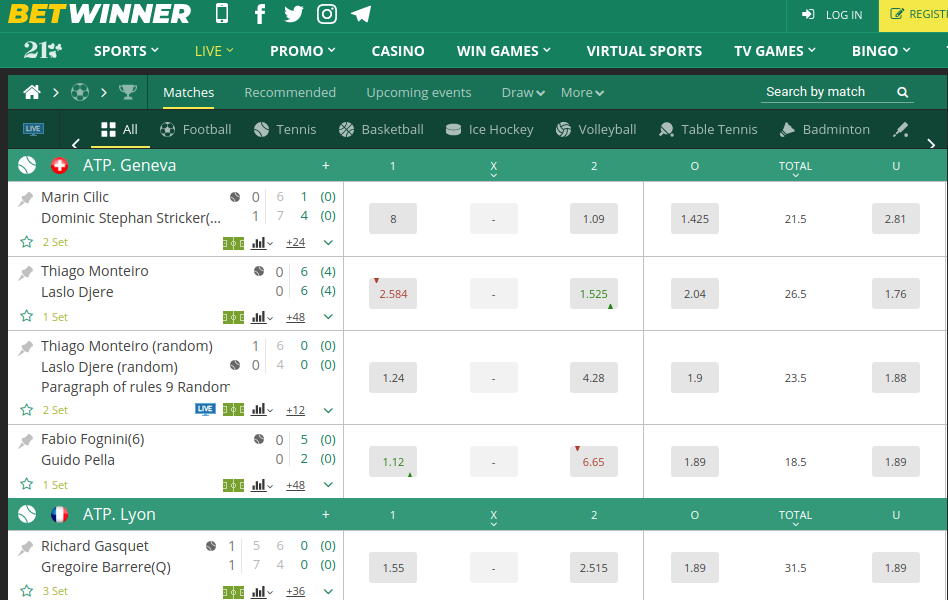Favorite the Marin Cilic match with star
The height and width of the screenshot is (600, 948).
[x=27, y=242]
